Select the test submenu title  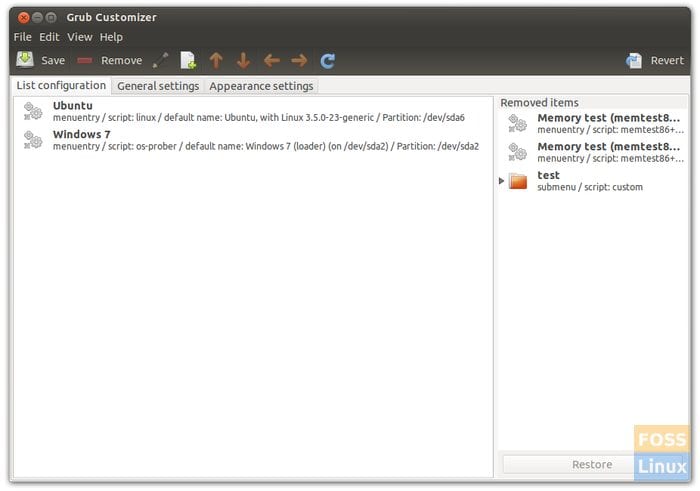pos(548,175)
